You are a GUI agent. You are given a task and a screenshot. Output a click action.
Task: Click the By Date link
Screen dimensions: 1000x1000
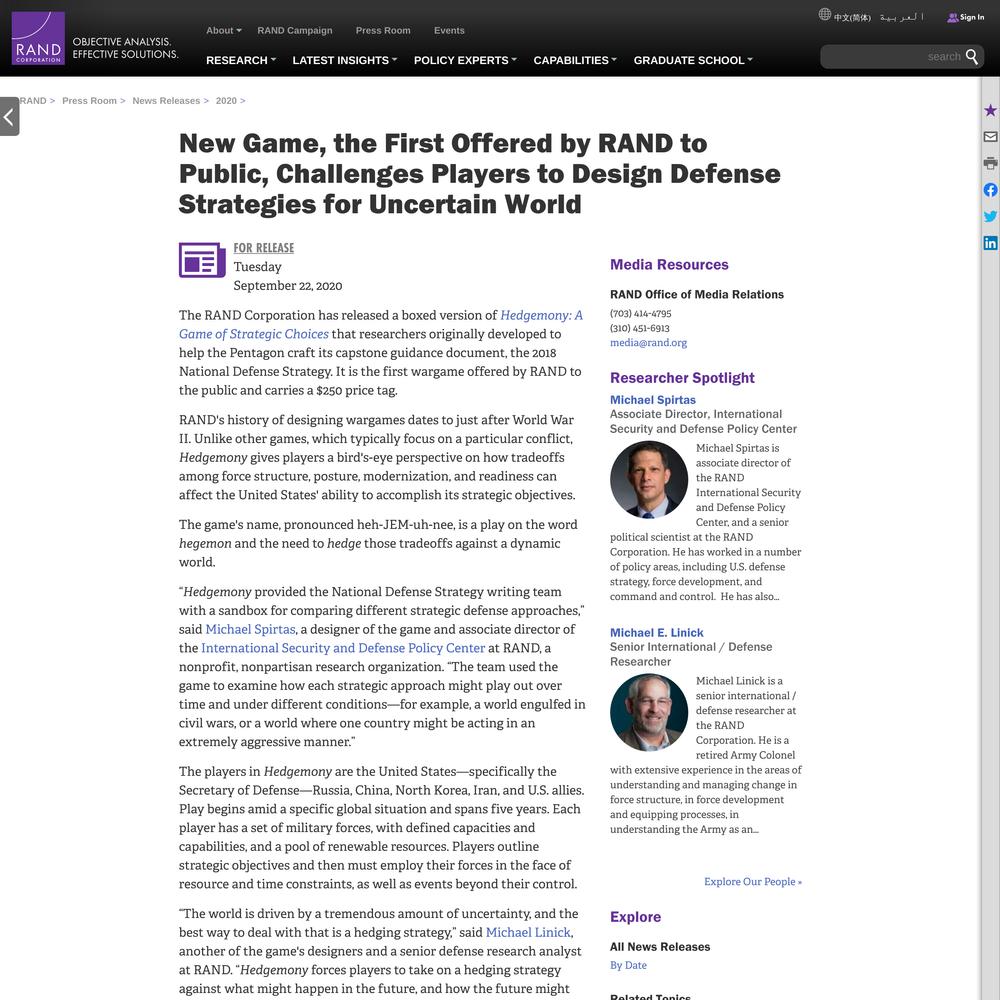[x=628, y=966]
